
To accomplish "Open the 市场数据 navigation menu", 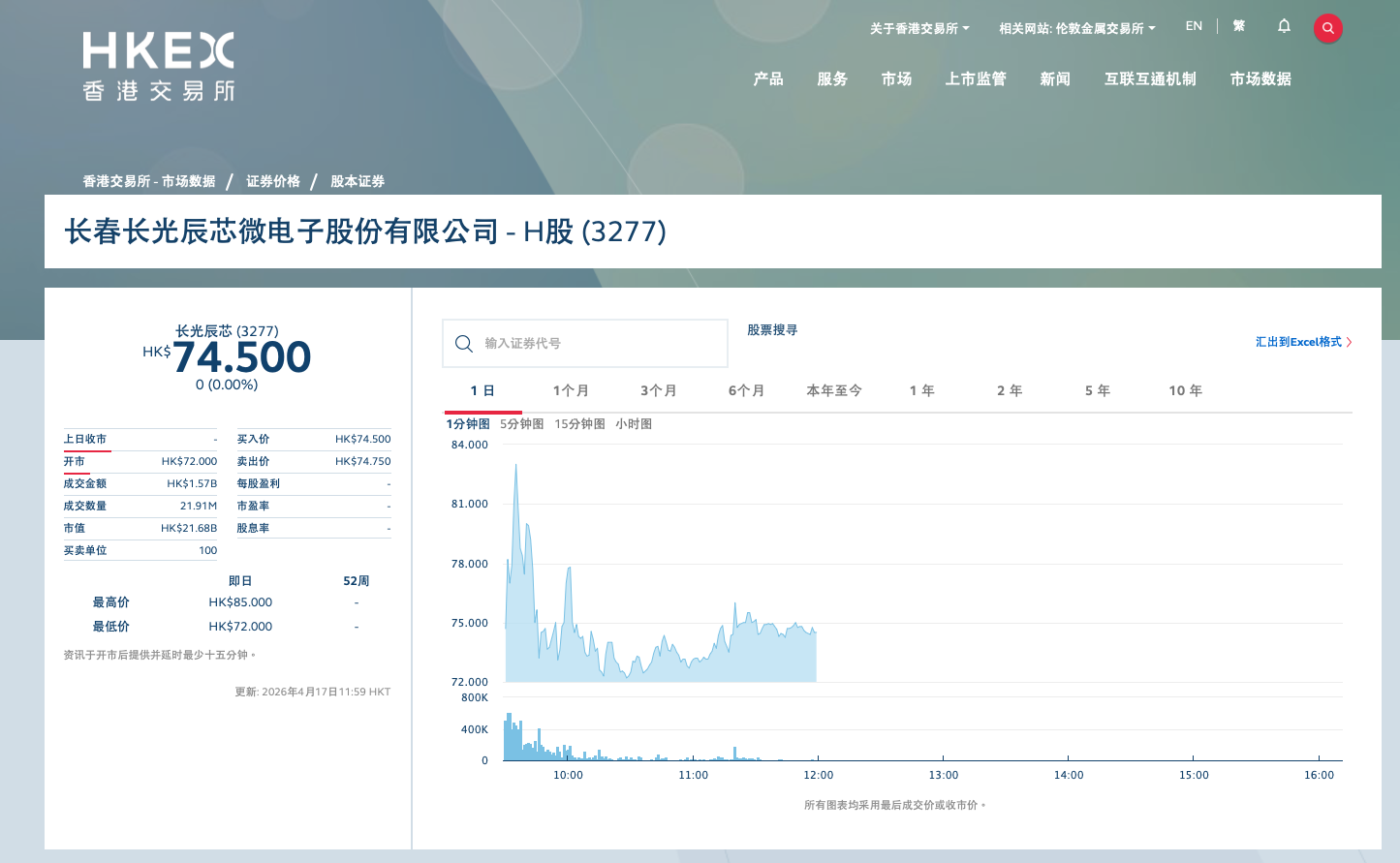I will pyautogui.click(x=1260, y=79).
